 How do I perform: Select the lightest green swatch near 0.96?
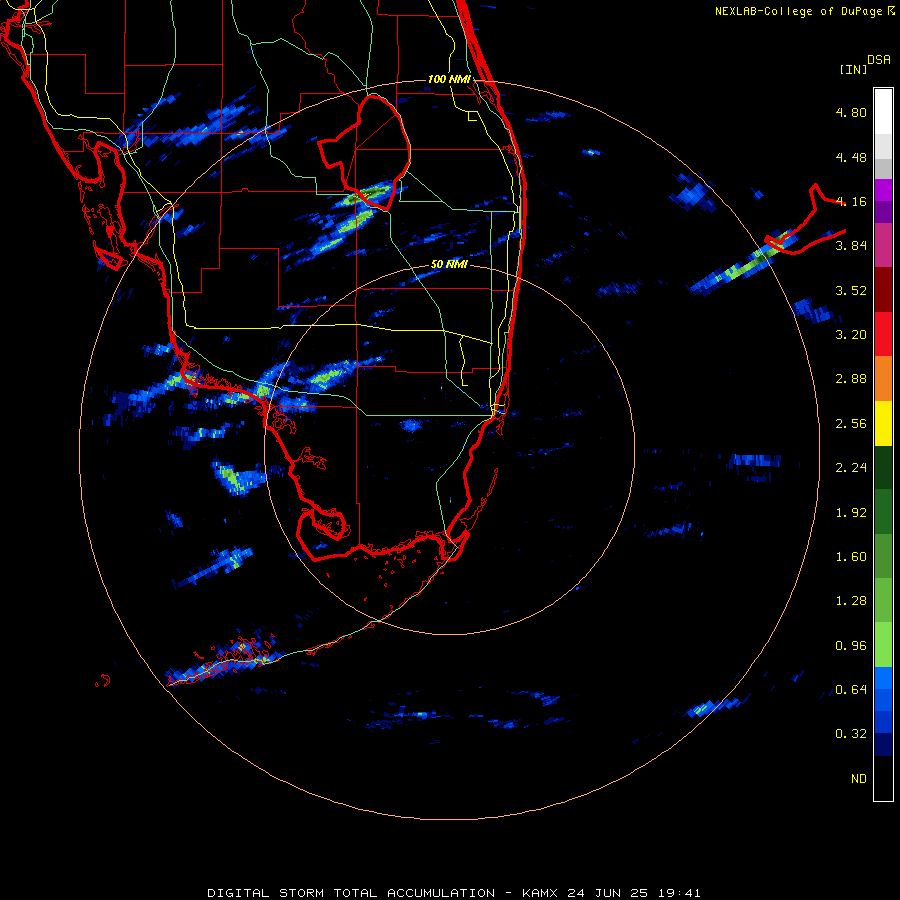pos(883,645)
